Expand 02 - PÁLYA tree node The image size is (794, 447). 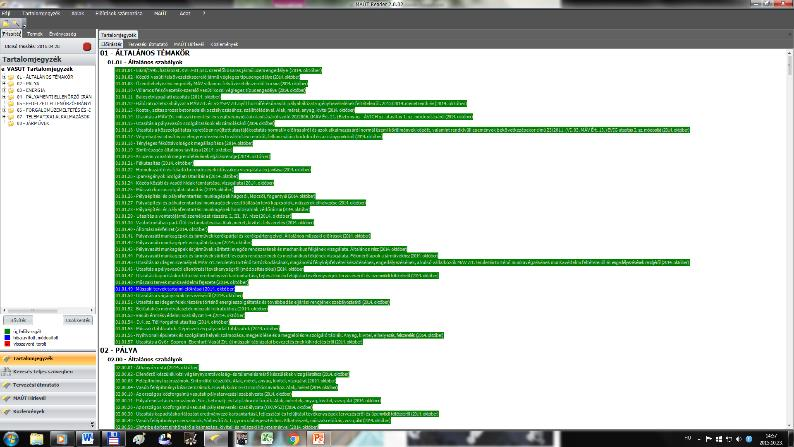click(4, 84)
